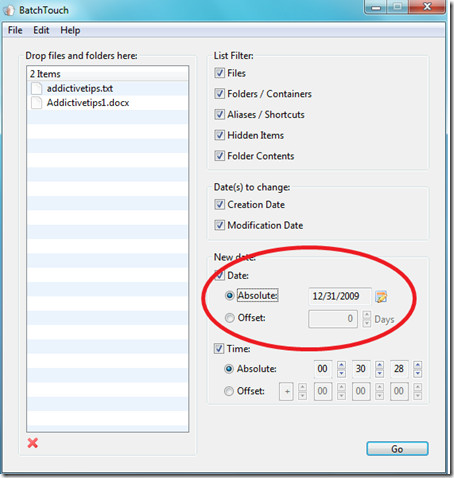The width and height of the screenshot is (454, 478).
Task: Click the time offset sign stepper up arrow
Action: (302, 387)
